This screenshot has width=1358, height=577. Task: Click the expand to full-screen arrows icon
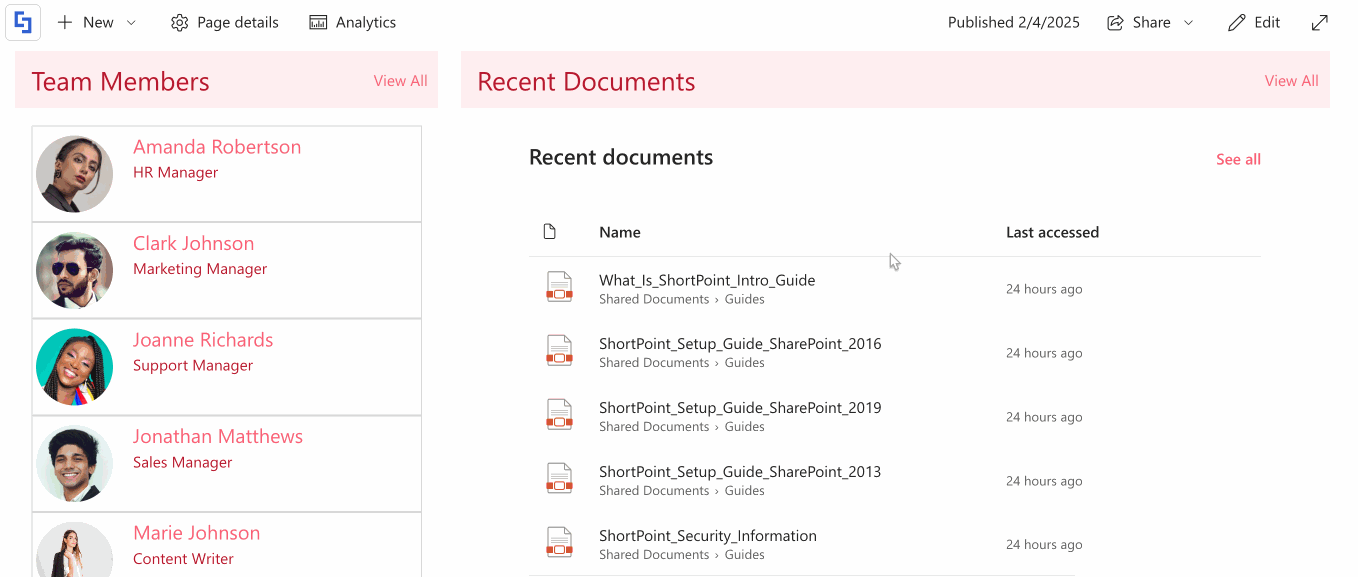pos(1320,22)
